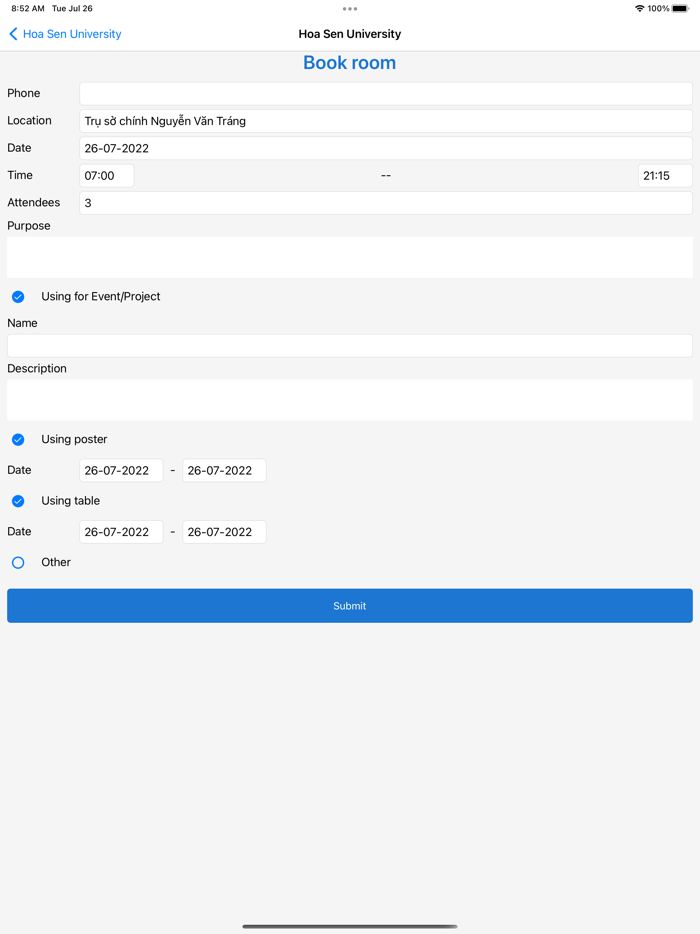Go back to Hoa Sen University
Image resolution: width=700 pixels, height=934 pixels.
click(65, 34)
